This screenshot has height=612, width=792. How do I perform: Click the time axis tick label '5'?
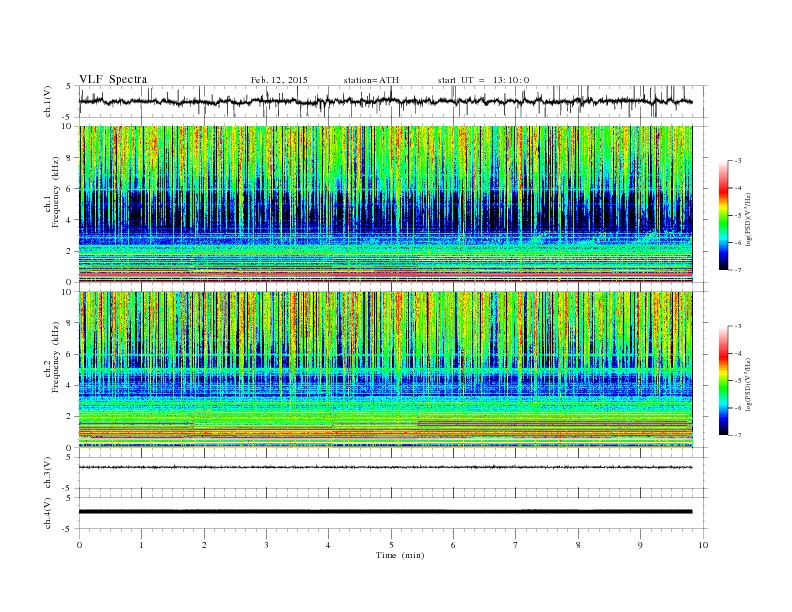(391, 545)
